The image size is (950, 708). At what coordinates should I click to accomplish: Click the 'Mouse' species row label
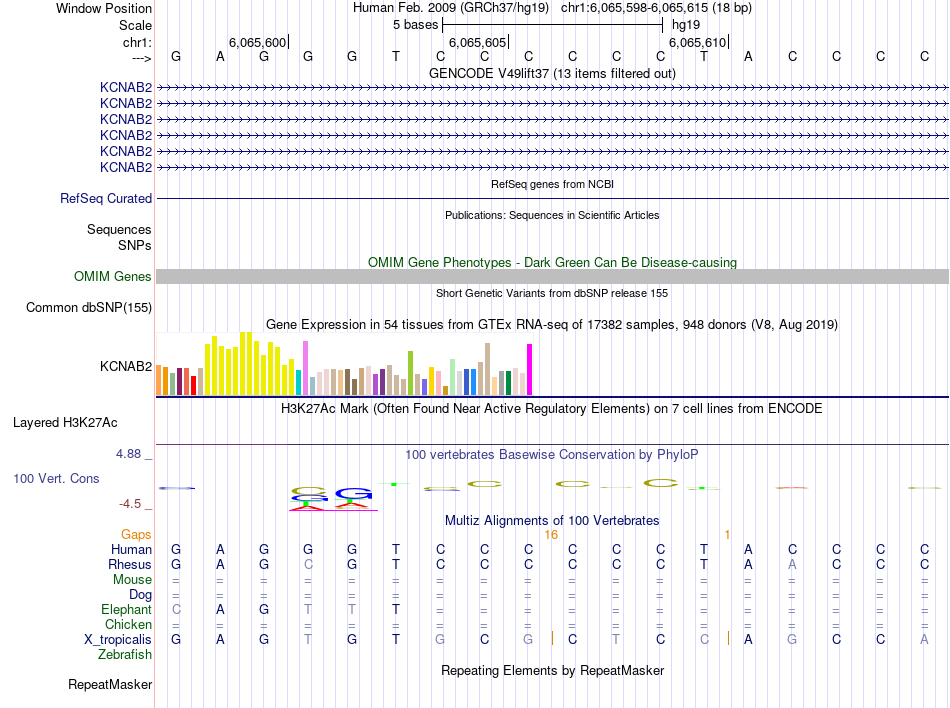132,580
